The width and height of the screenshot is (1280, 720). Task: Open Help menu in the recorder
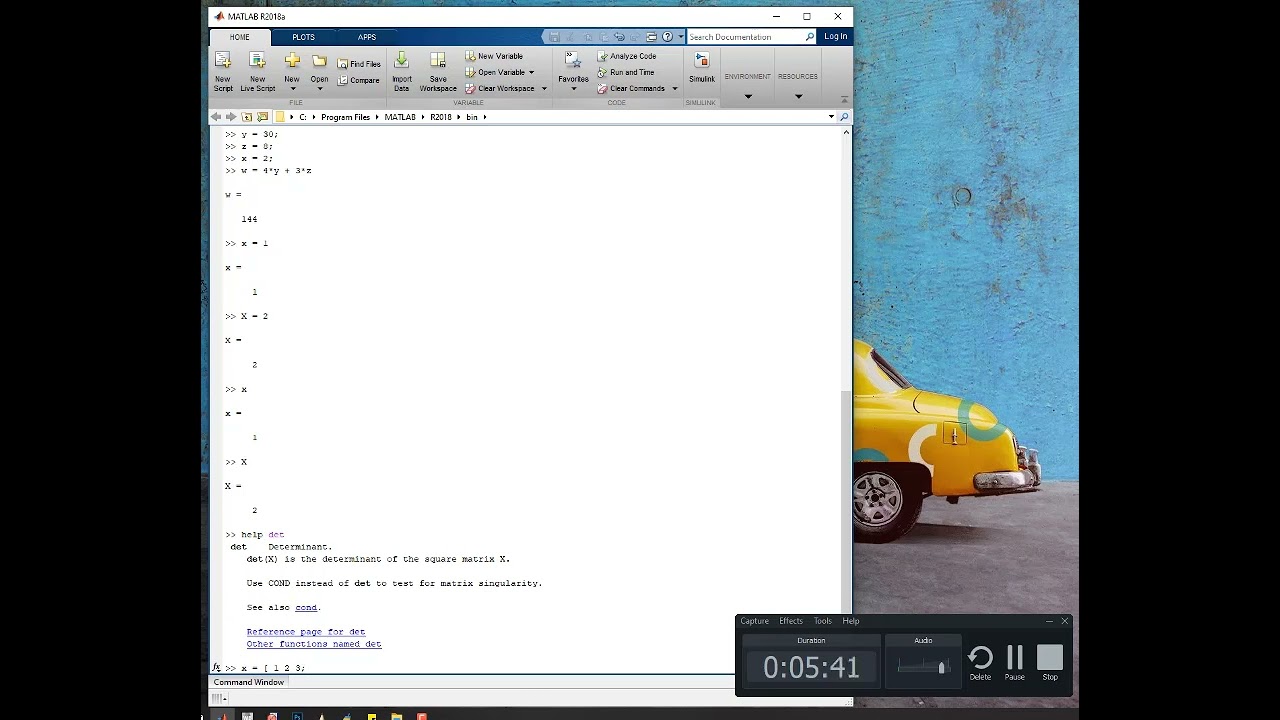[851, 621]
